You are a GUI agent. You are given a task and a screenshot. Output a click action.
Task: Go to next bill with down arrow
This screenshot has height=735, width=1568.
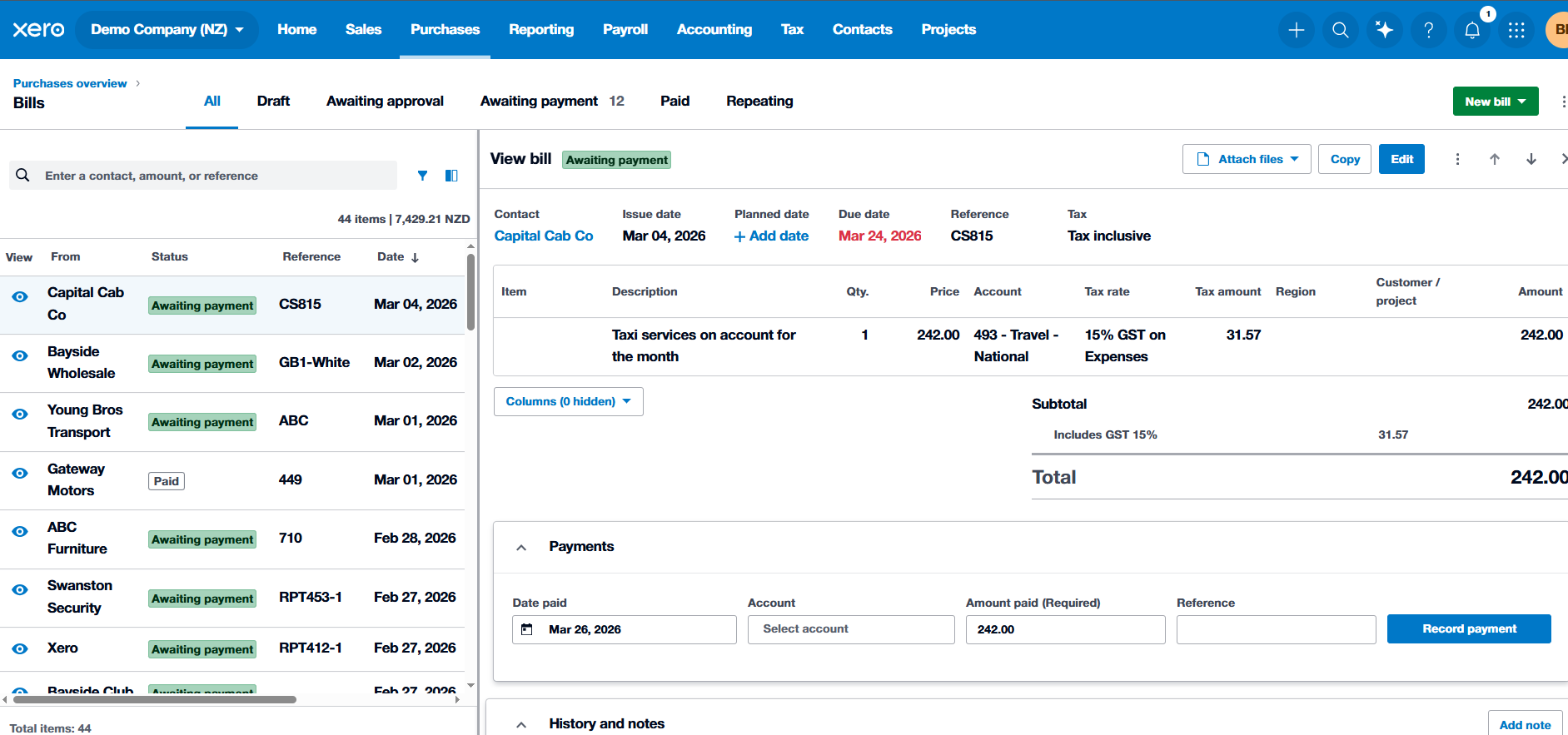point(1531,159)
